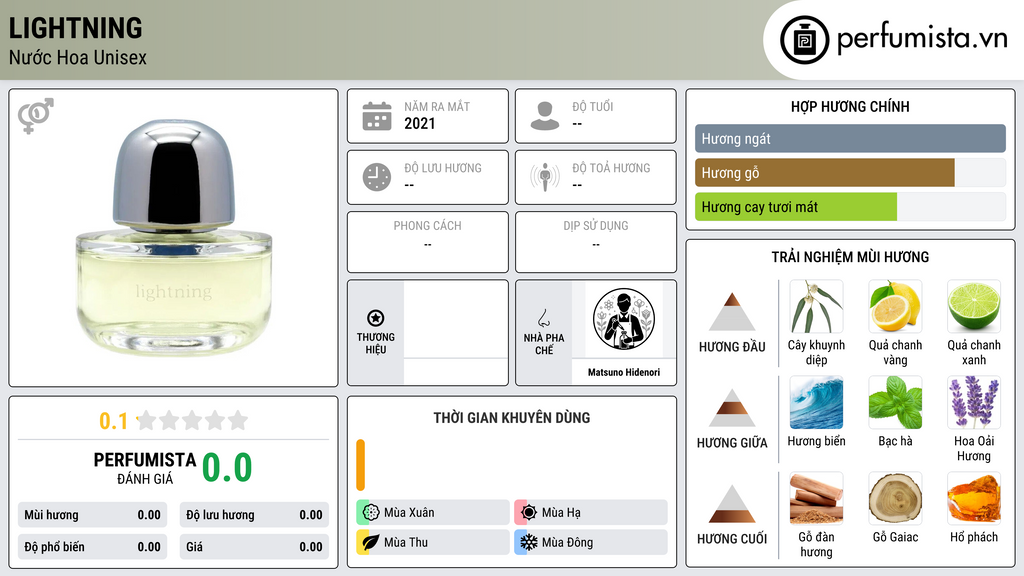The image size is (1024, 576).
Task: Click the Giá score field
Action: tap(254, 547)
